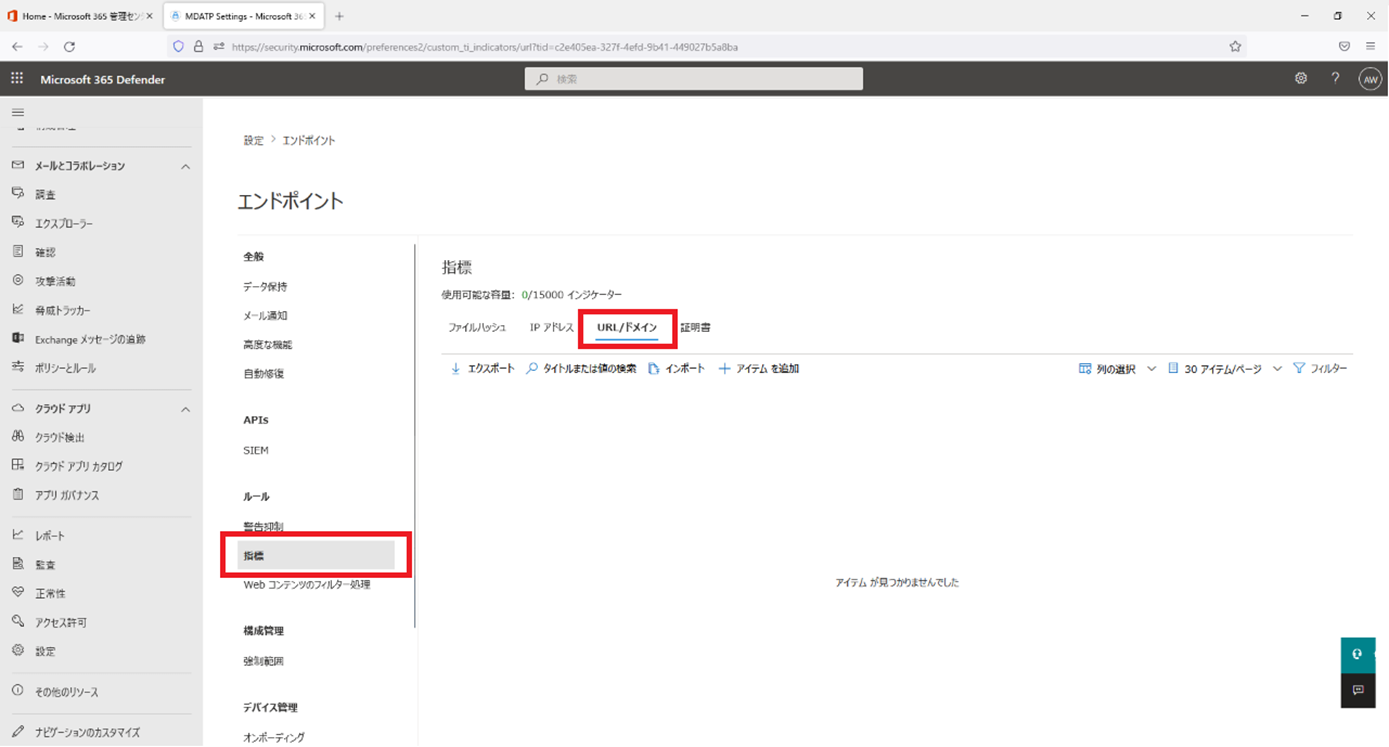This screenshot has width=1389, height=747.
Task: Click the エクスポート button
Action: 482,369
